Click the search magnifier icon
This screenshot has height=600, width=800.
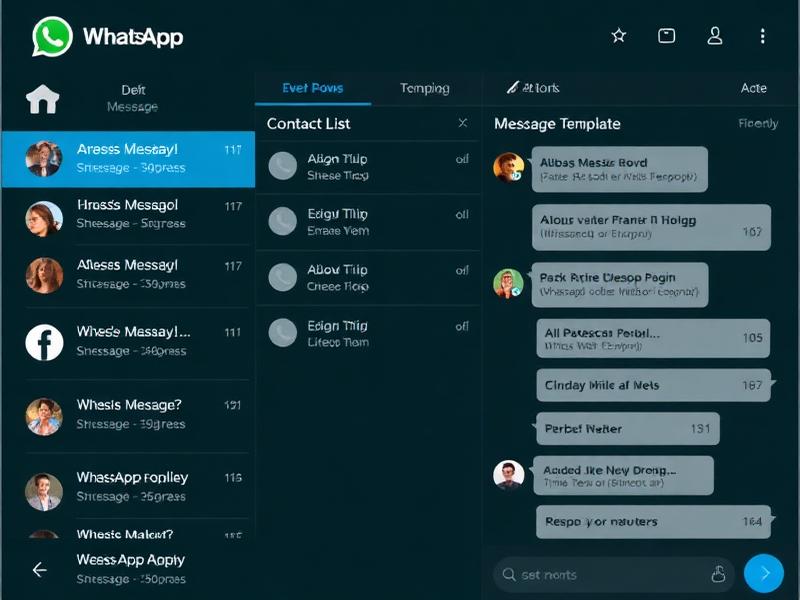(x=509, y=574)
